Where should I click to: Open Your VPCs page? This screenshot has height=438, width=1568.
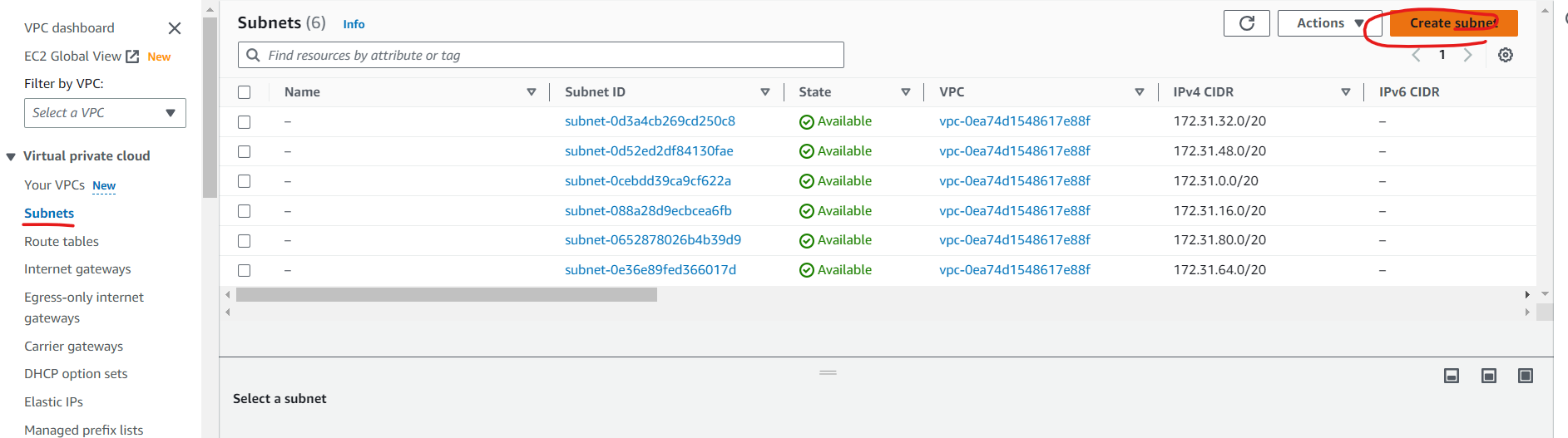pos(54,185)
